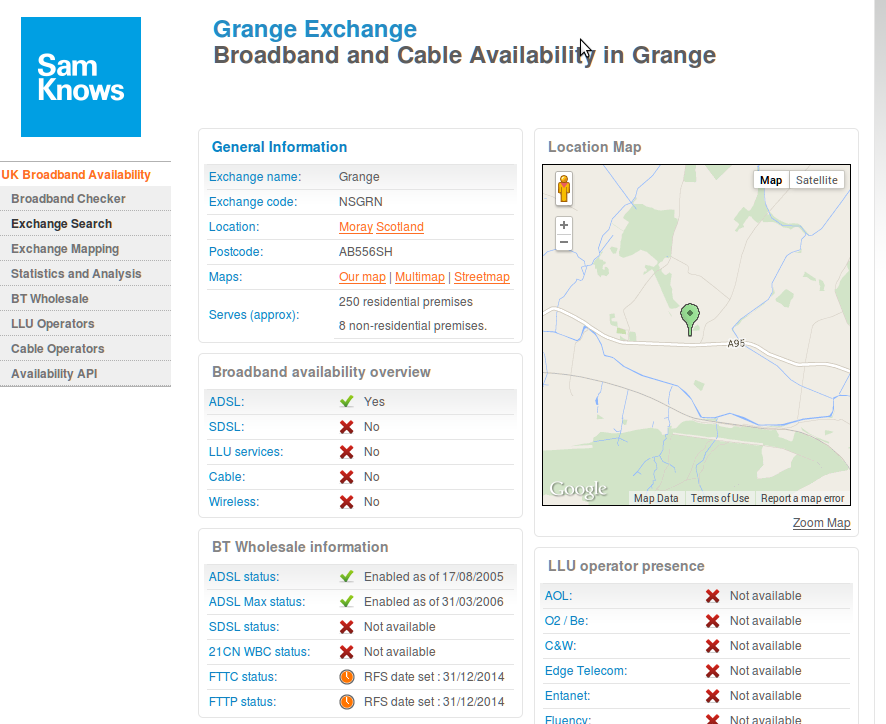Click the SamKnows logo
Screen dimensions: 886x724
[81, 77]
